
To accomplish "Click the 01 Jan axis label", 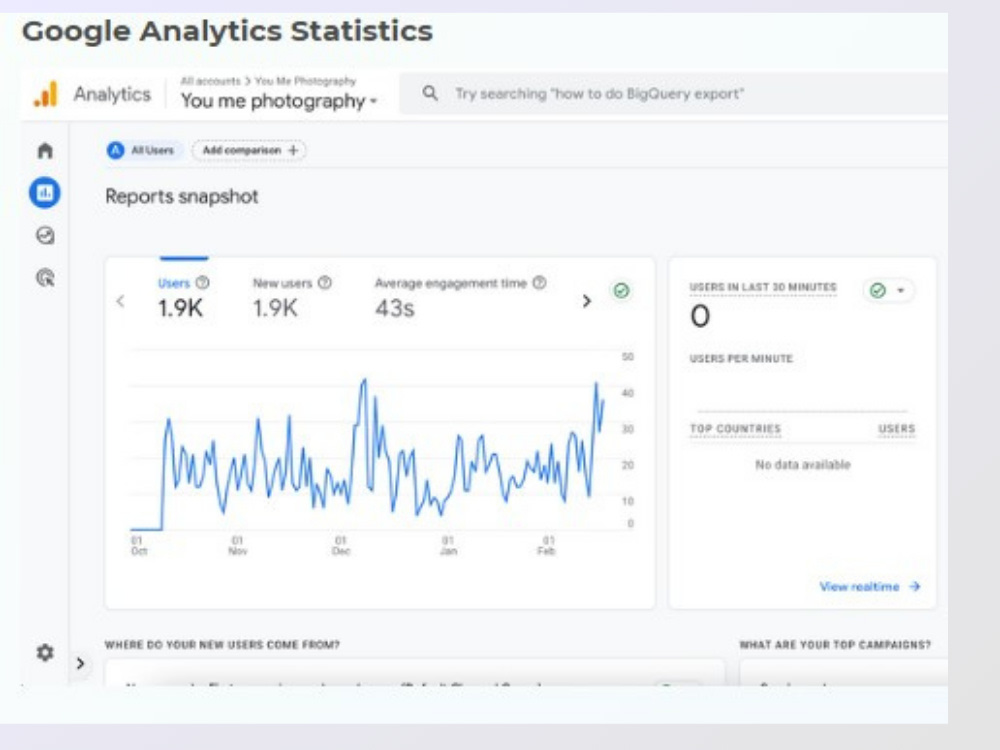I will pyautogui.click(x=448, y=546).
